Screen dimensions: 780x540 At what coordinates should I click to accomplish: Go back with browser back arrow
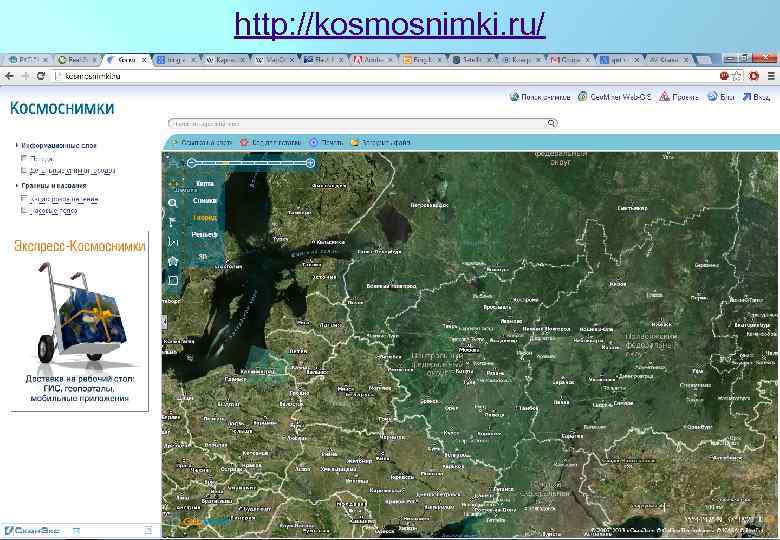coord(9,76)
